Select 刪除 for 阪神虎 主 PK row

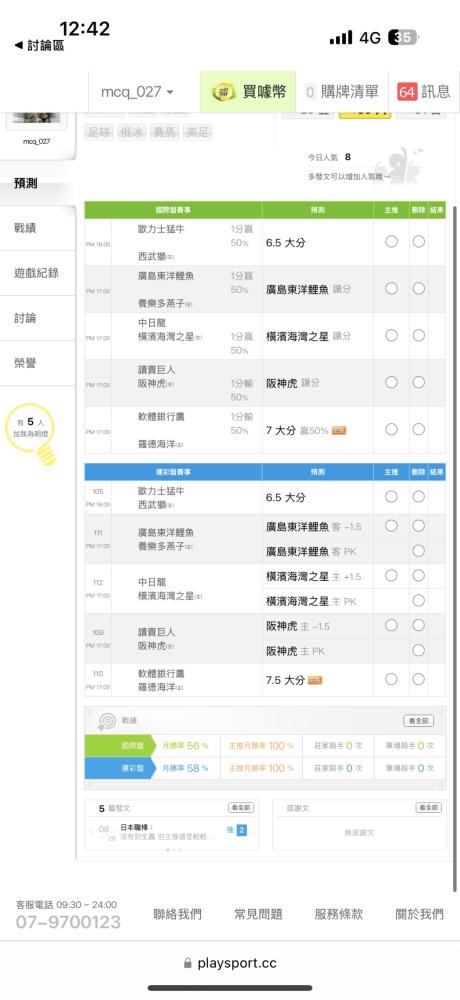tap(419, 651)
